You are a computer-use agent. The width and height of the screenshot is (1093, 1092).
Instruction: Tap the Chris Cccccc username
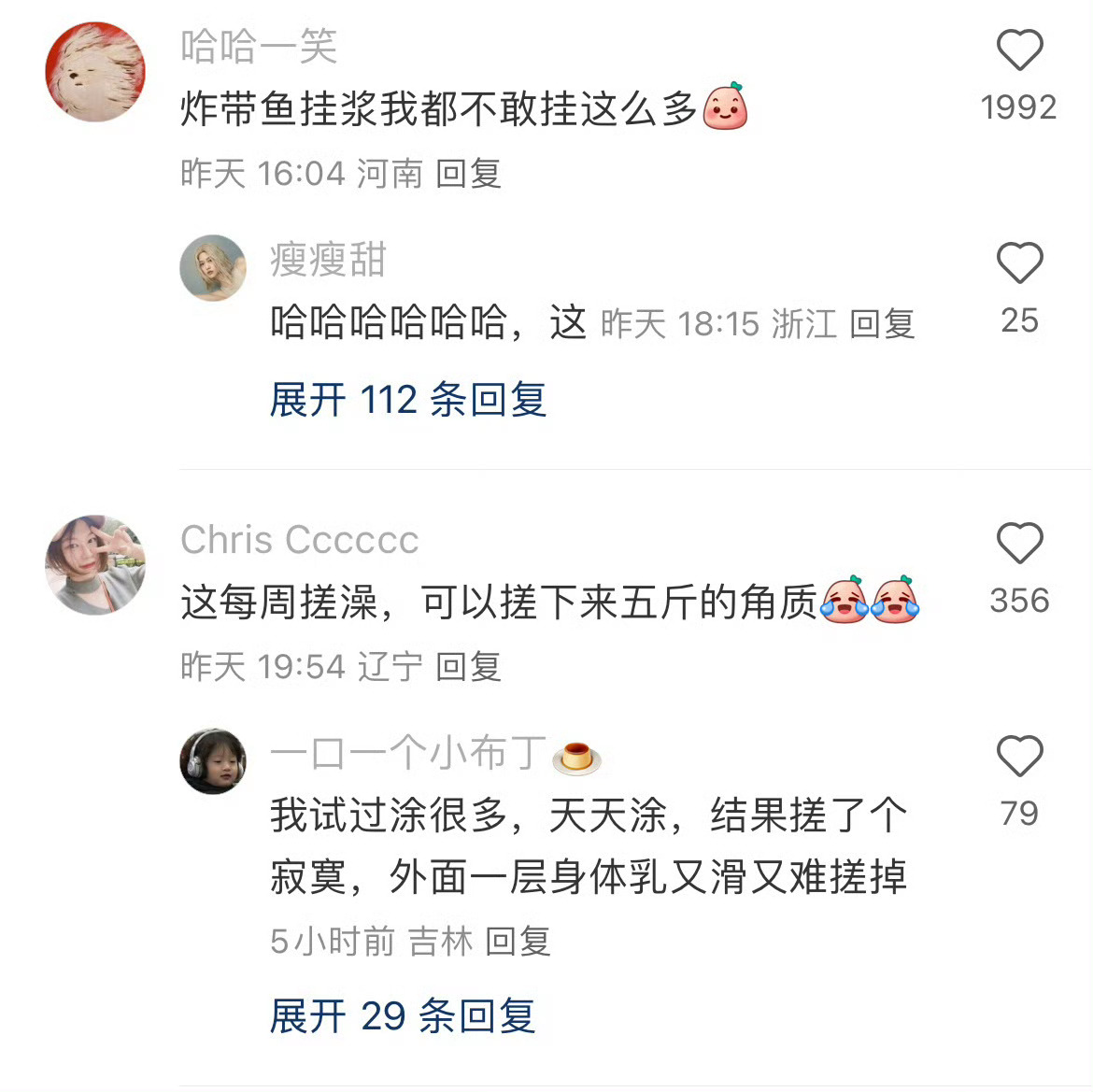(x=300, y=540)
